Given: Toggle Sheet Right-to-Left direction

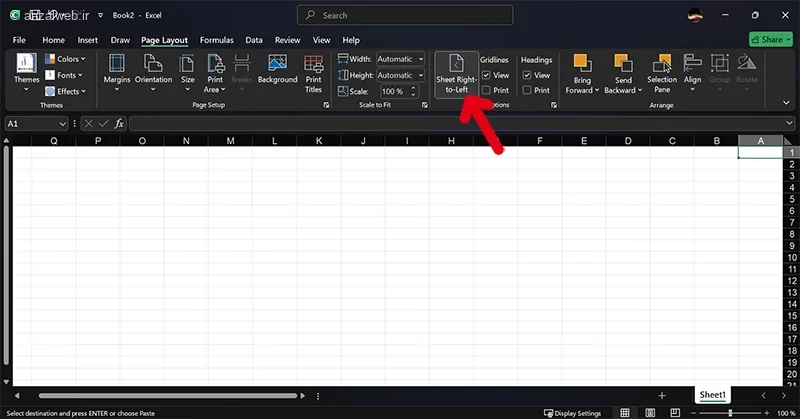Looking at the screenshot, I should [457, 74].
